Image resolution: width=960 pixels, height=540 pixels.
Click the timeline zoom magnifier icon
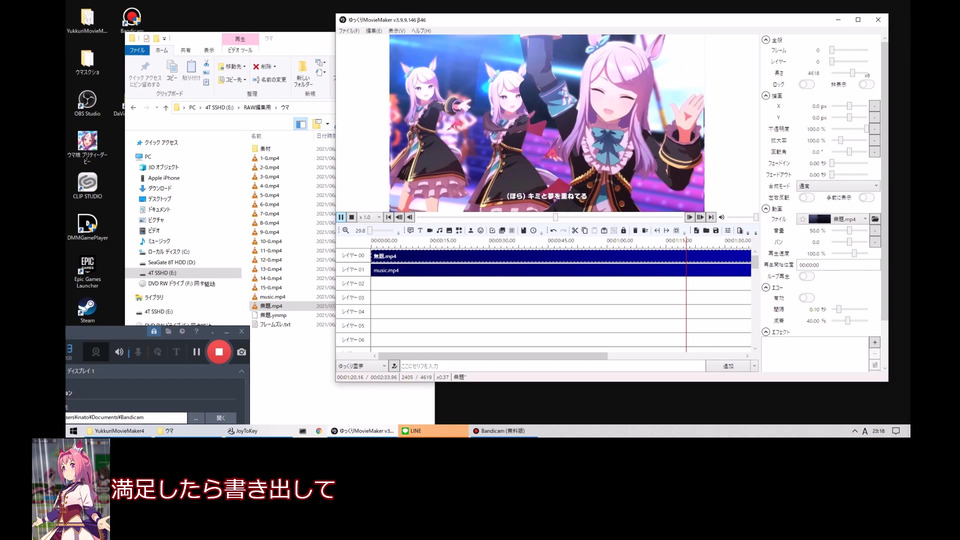(346, 231)
